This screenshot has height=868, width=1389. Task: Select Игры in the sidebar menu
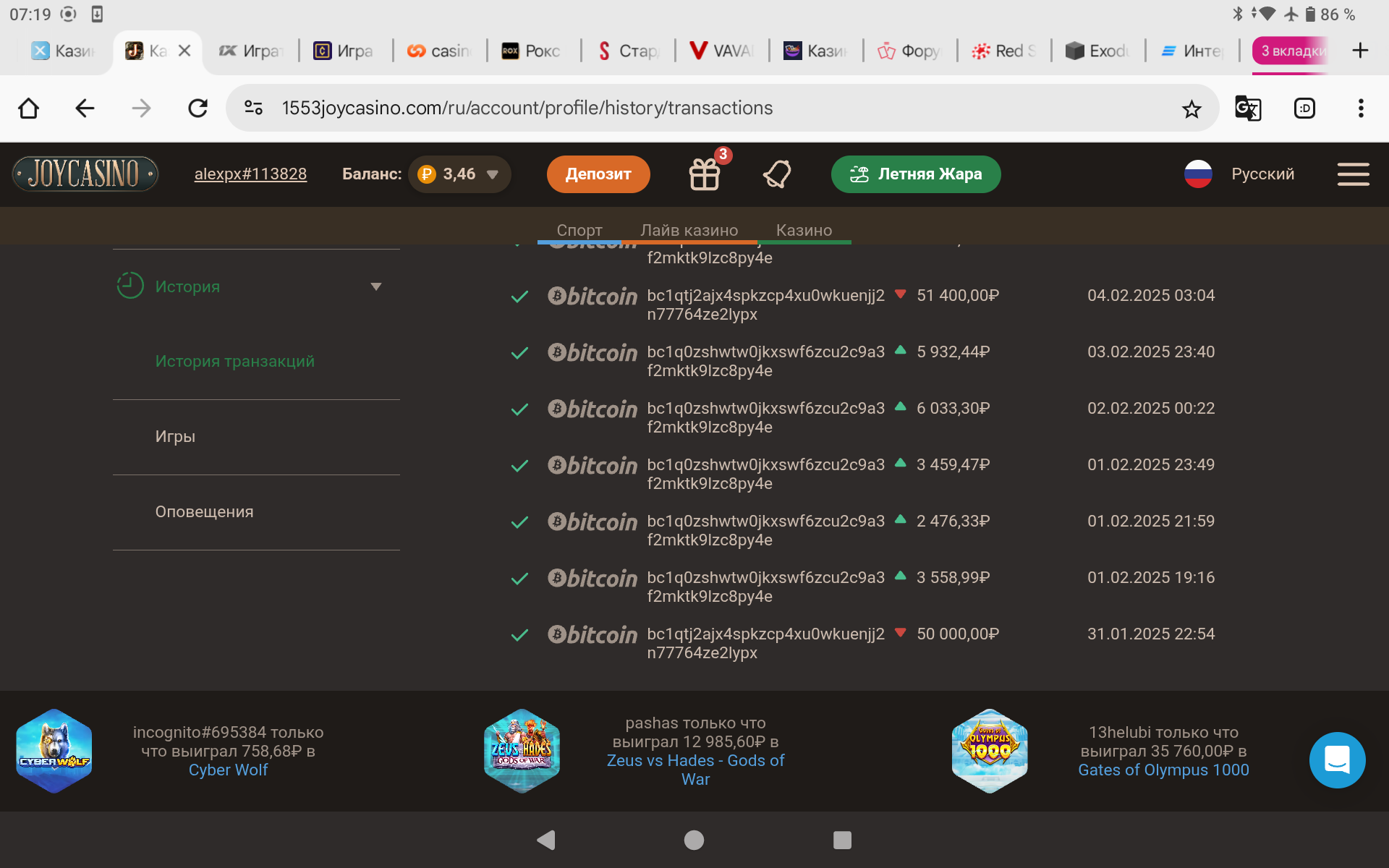(175, 436)
